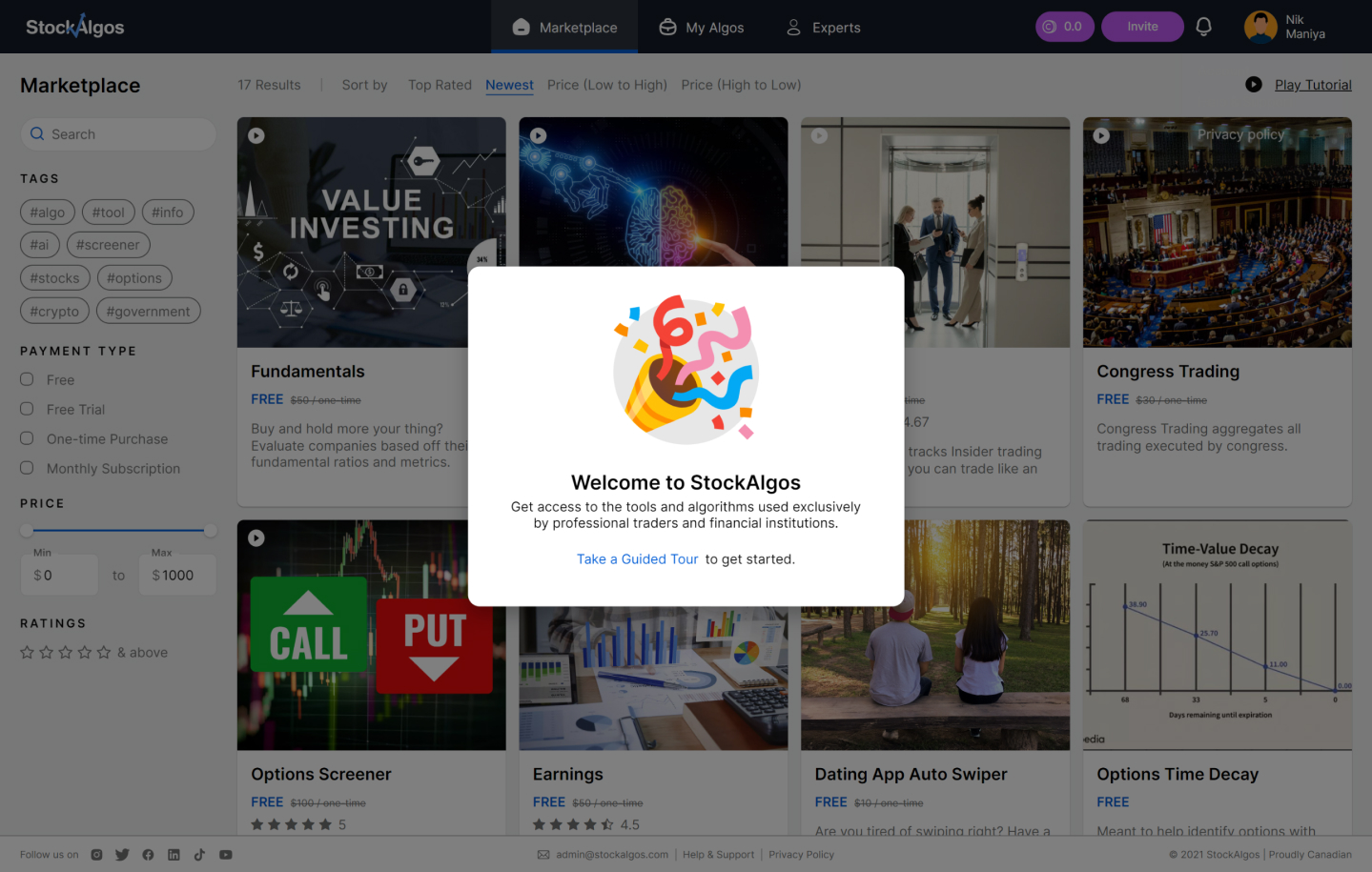Open the Options Screener card title
The height and width of the screenshot is (872, 1372).
pyautogui.click(x=321, y=775)
